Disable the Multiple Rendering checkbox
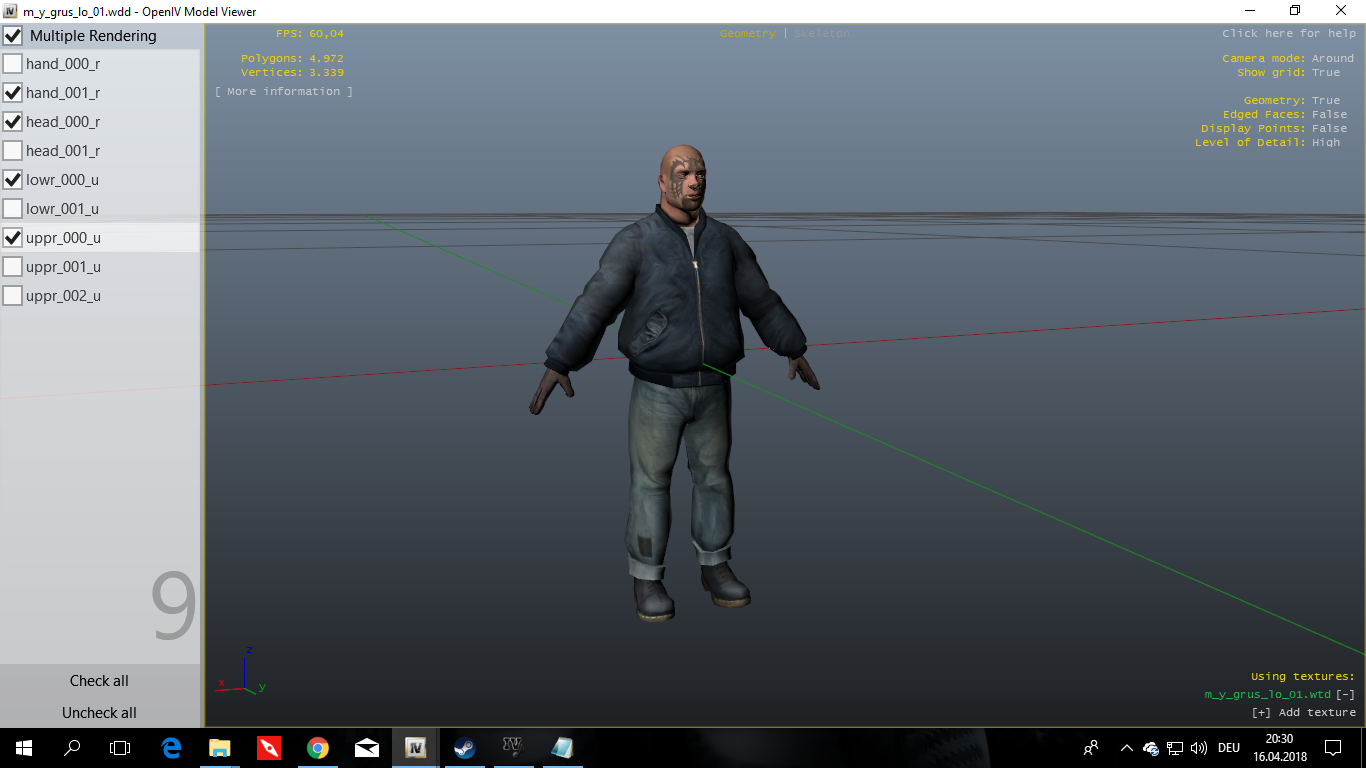1366x768 pixels. (x=13, y=36)
